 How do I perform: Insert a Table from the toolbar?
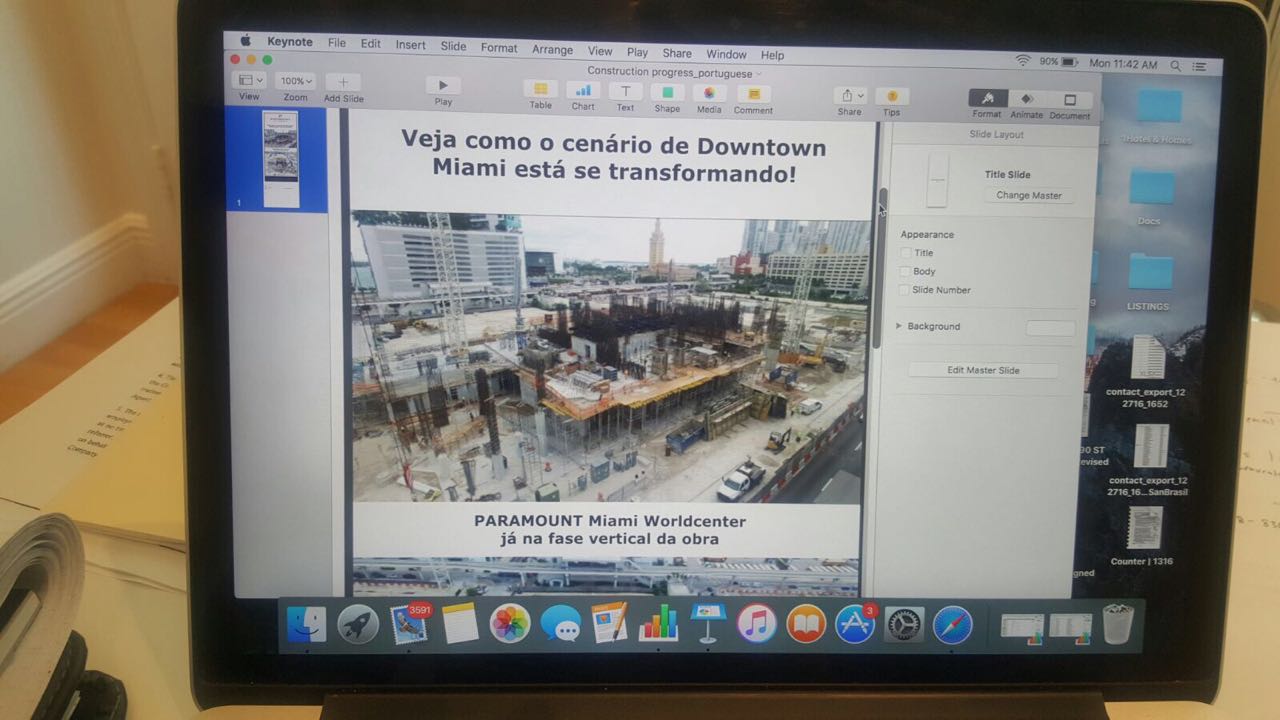click(x=541, y=90)
